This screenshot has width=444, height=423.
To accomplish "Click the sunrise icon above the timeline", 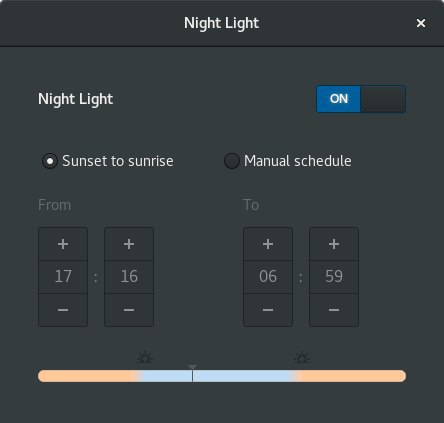I will point(302,357).
